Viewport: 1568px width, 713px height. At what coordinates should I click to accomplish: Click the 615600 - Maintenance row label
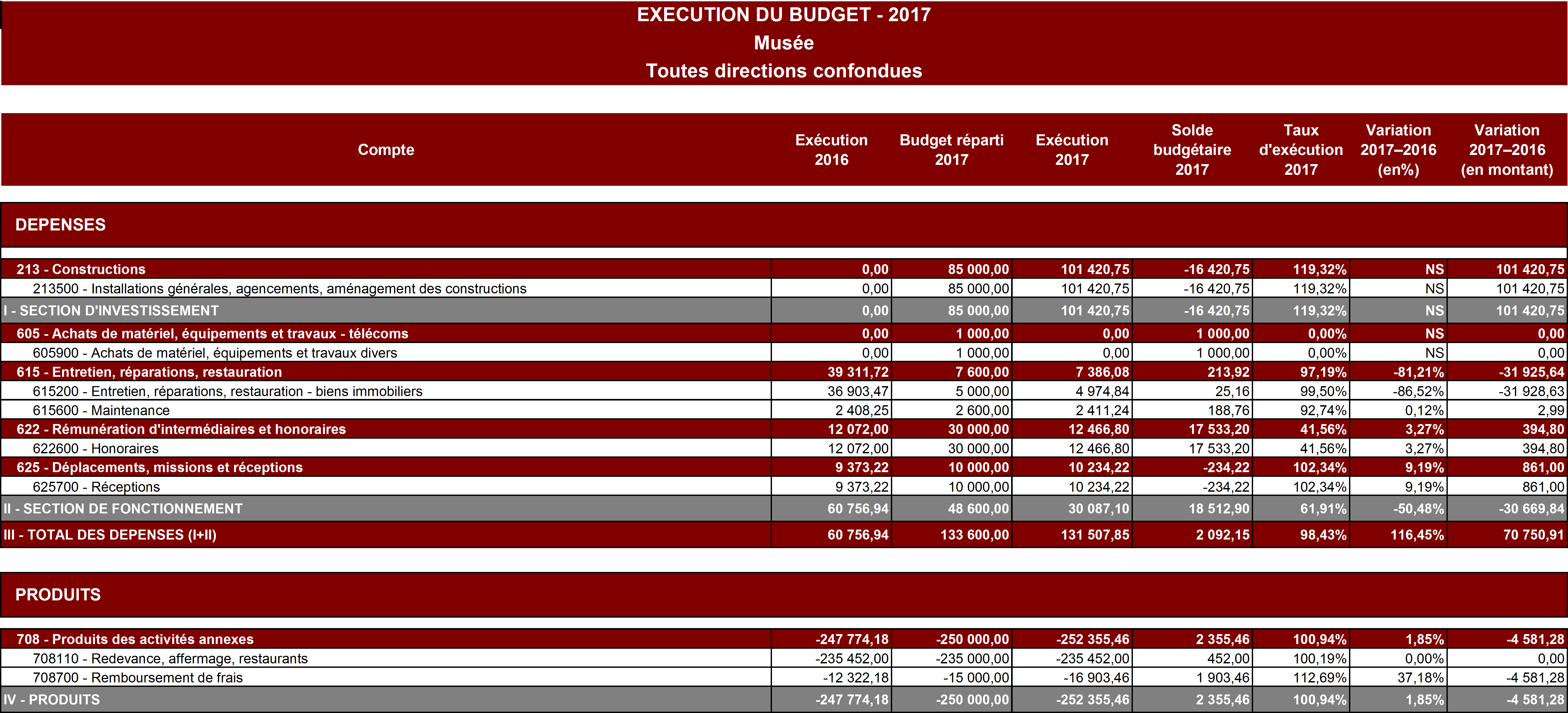(x=101, y=410)
